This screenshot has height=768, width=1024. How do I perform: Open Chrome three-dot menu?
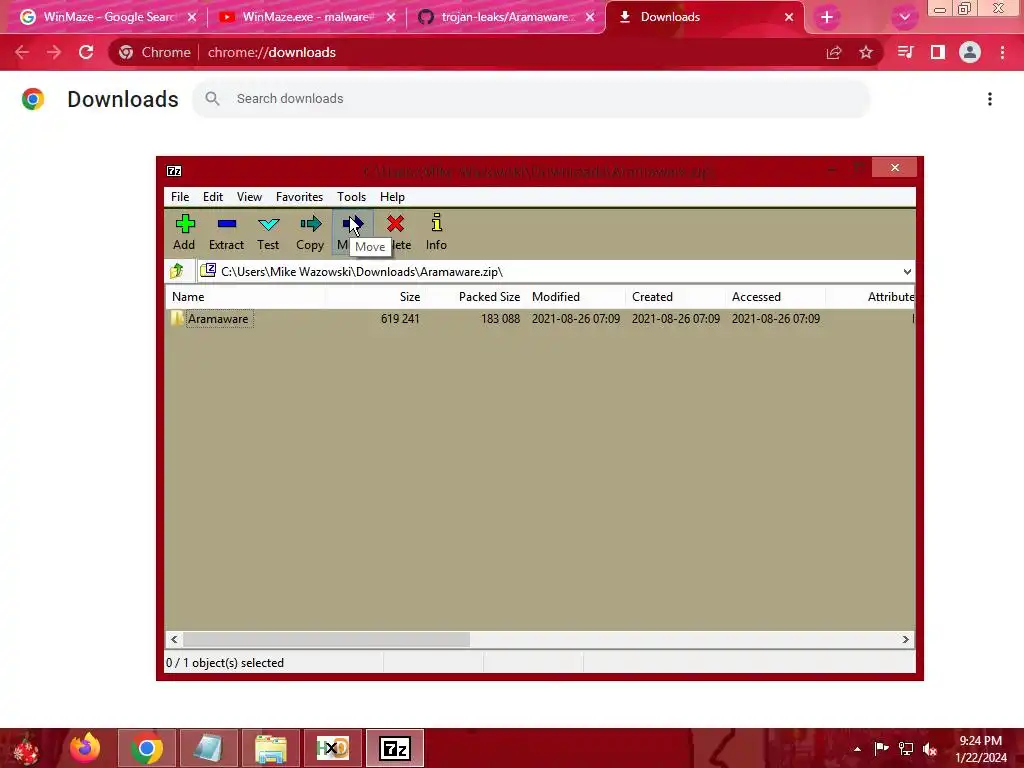pyautogui.click(x=1002, y=52)
